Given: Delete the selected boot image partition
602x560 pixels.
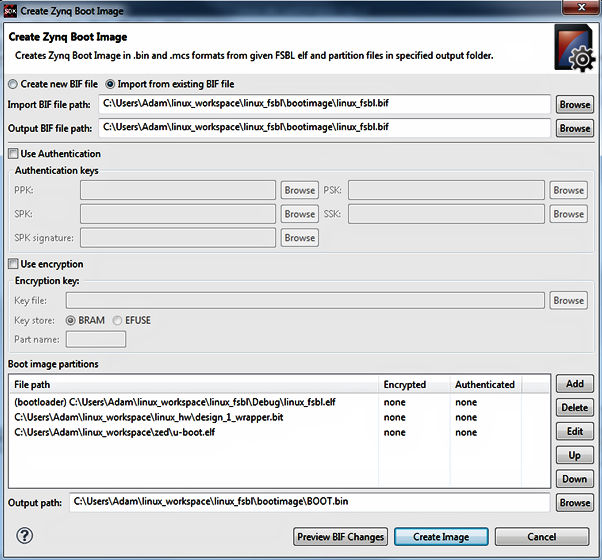Looking at the screenshot, I should [x=575, y=408].
